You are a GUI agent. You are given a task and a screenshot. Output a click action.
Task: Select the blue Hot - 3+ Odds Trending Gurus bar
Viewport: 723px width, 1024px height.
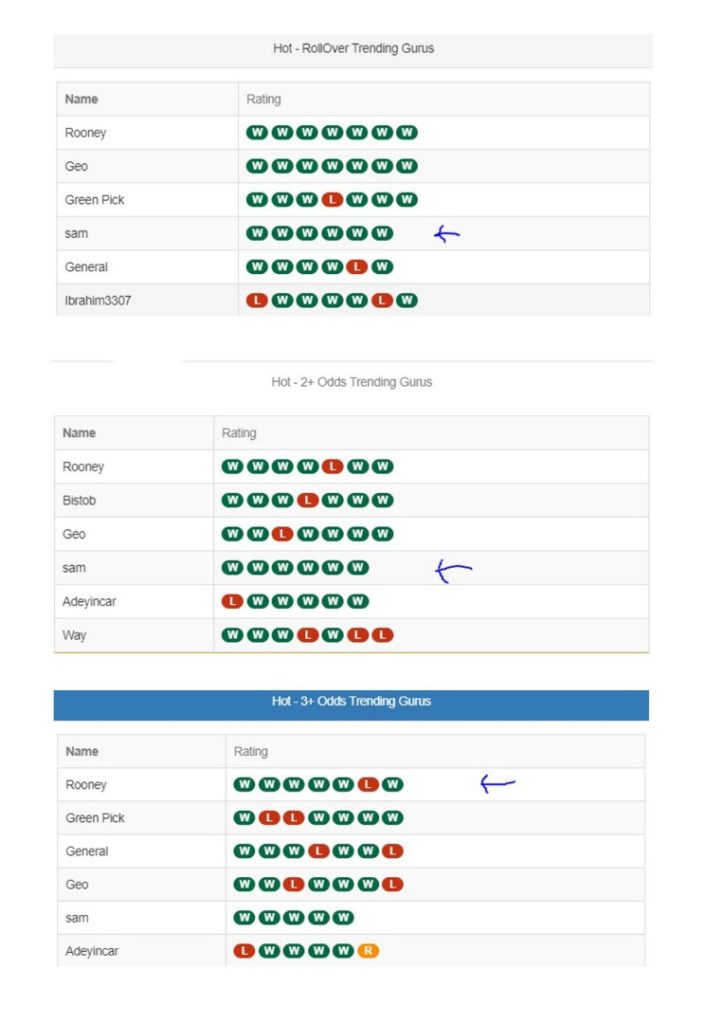(x=351, y=705)
